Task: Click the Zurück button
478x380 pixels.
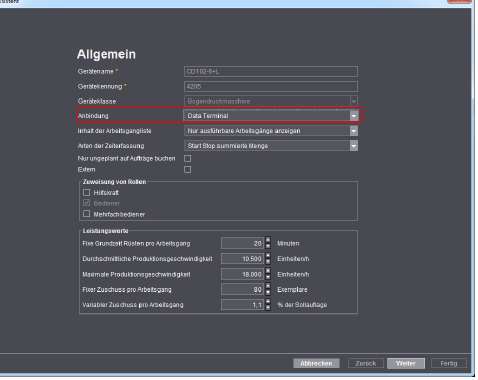Action: pos(366,363)
